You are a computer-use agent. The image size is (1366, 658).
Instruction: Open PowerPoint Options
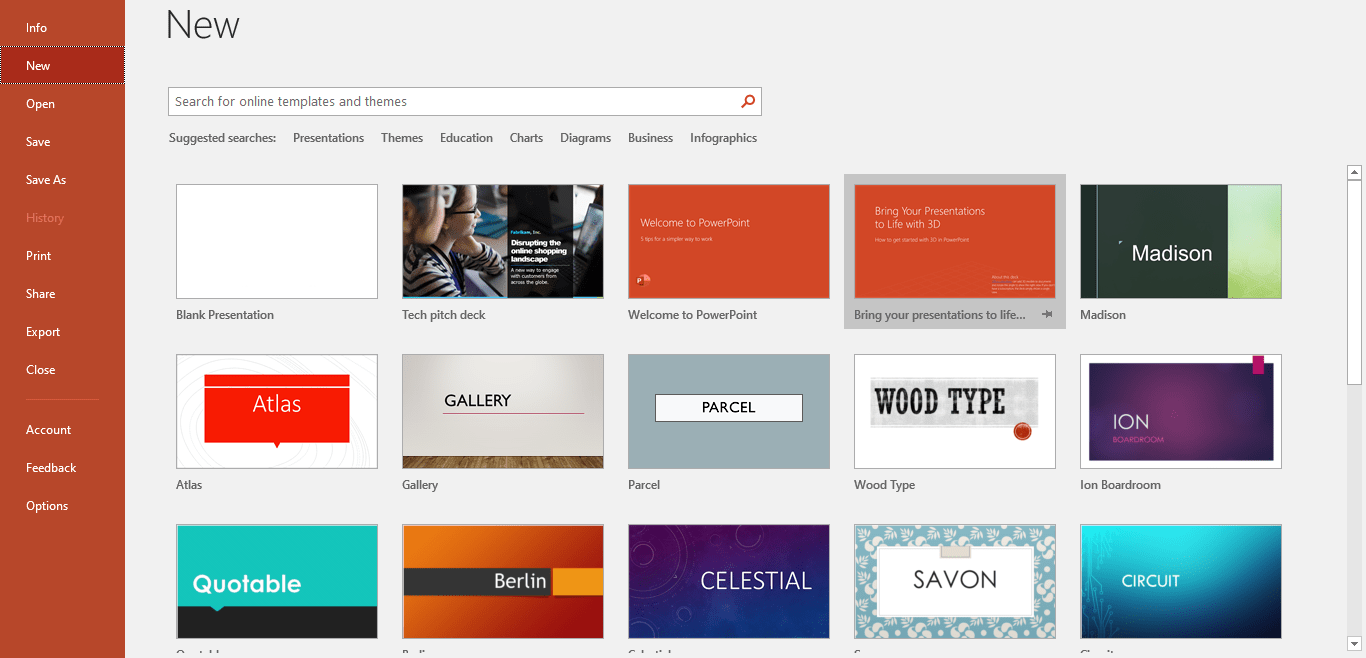pos(62,506)
